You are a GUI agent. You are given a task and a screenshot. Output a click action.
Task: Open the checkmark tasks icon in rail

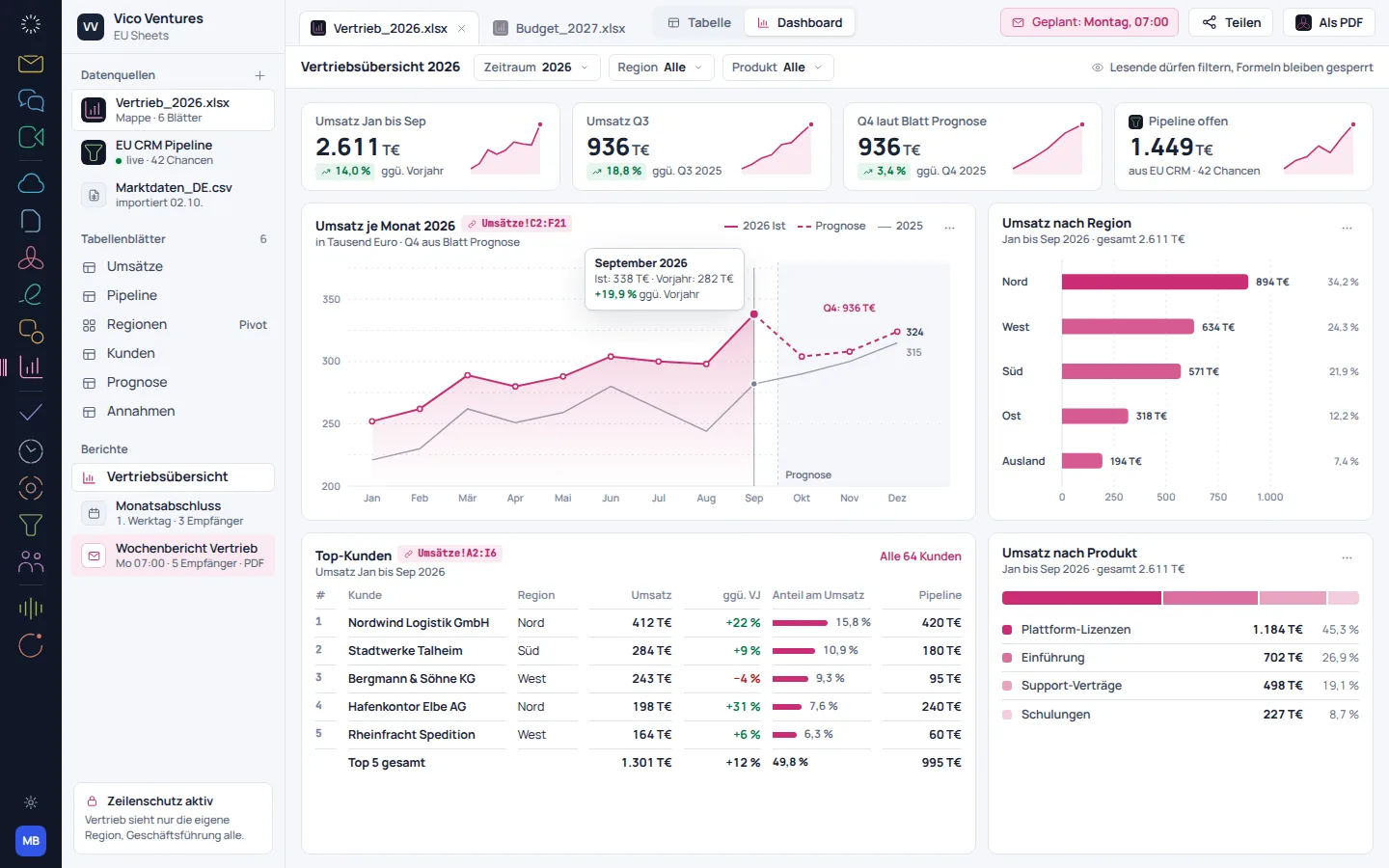click(x=31, y=413)
